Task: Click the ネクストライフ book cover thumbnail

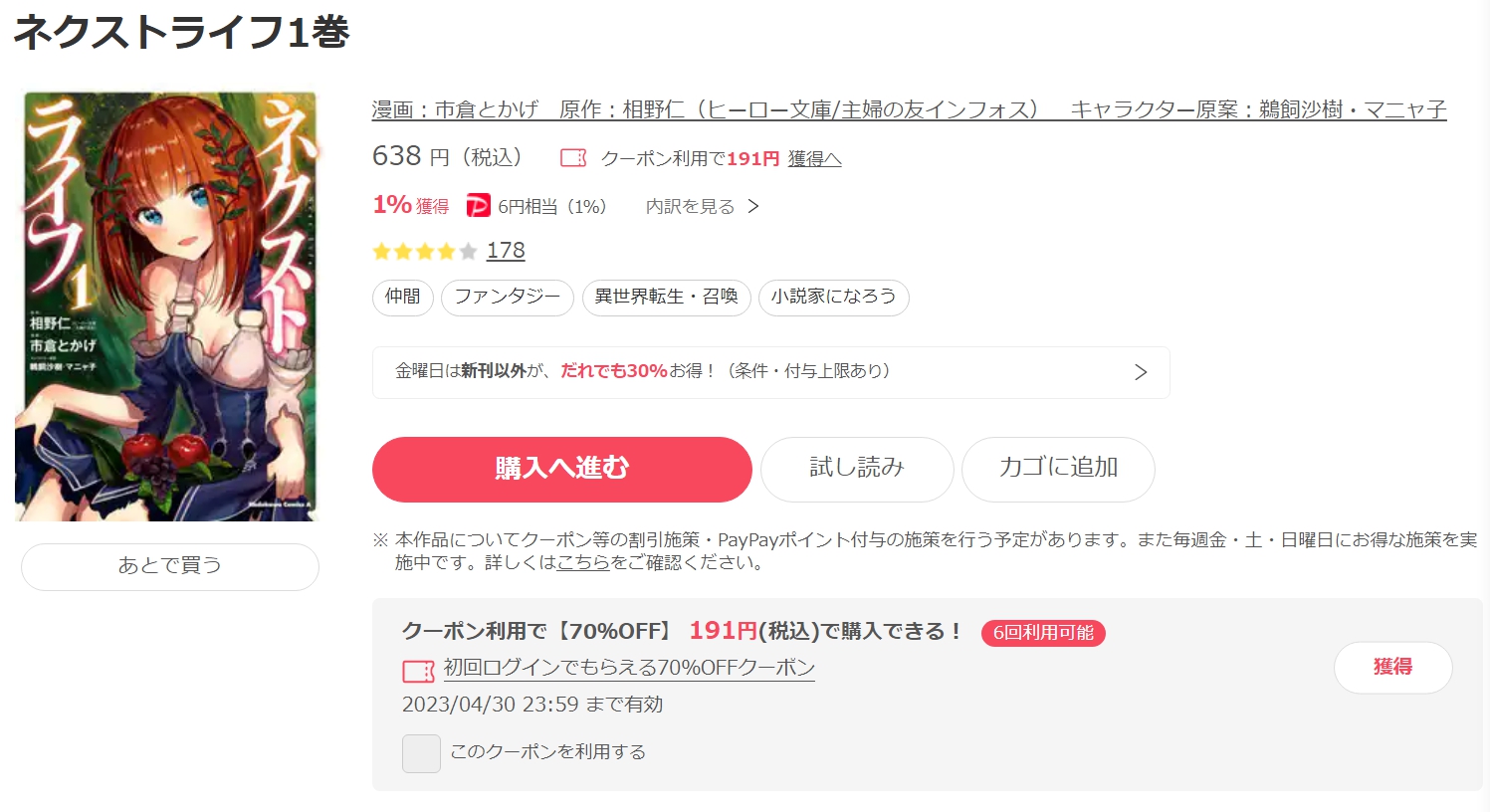Action: 166,306
